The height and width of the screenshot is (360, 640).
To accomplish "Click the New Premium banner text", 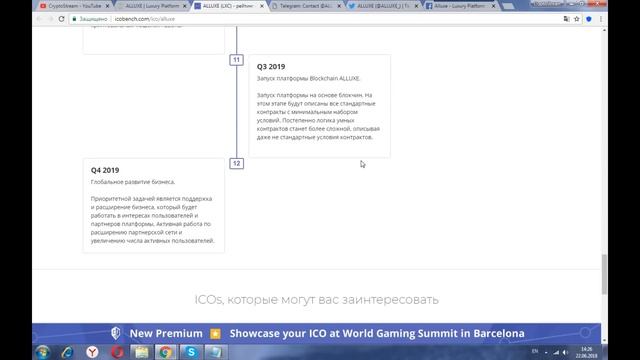I will pyautogui.click(x=166, y=333).
